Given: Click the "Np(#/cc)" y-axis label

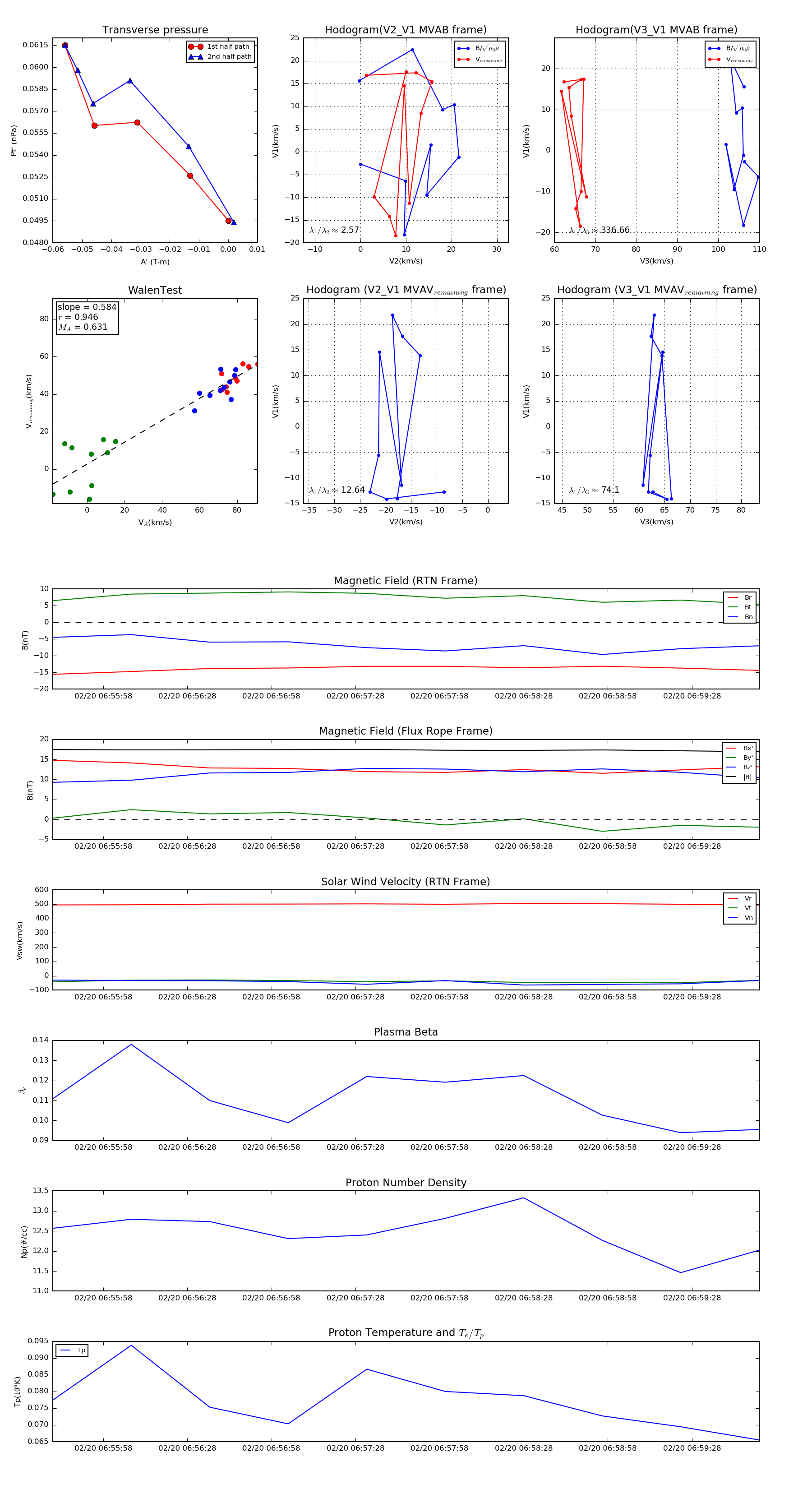Looking at the screenshot, I should pos(24,1241).
